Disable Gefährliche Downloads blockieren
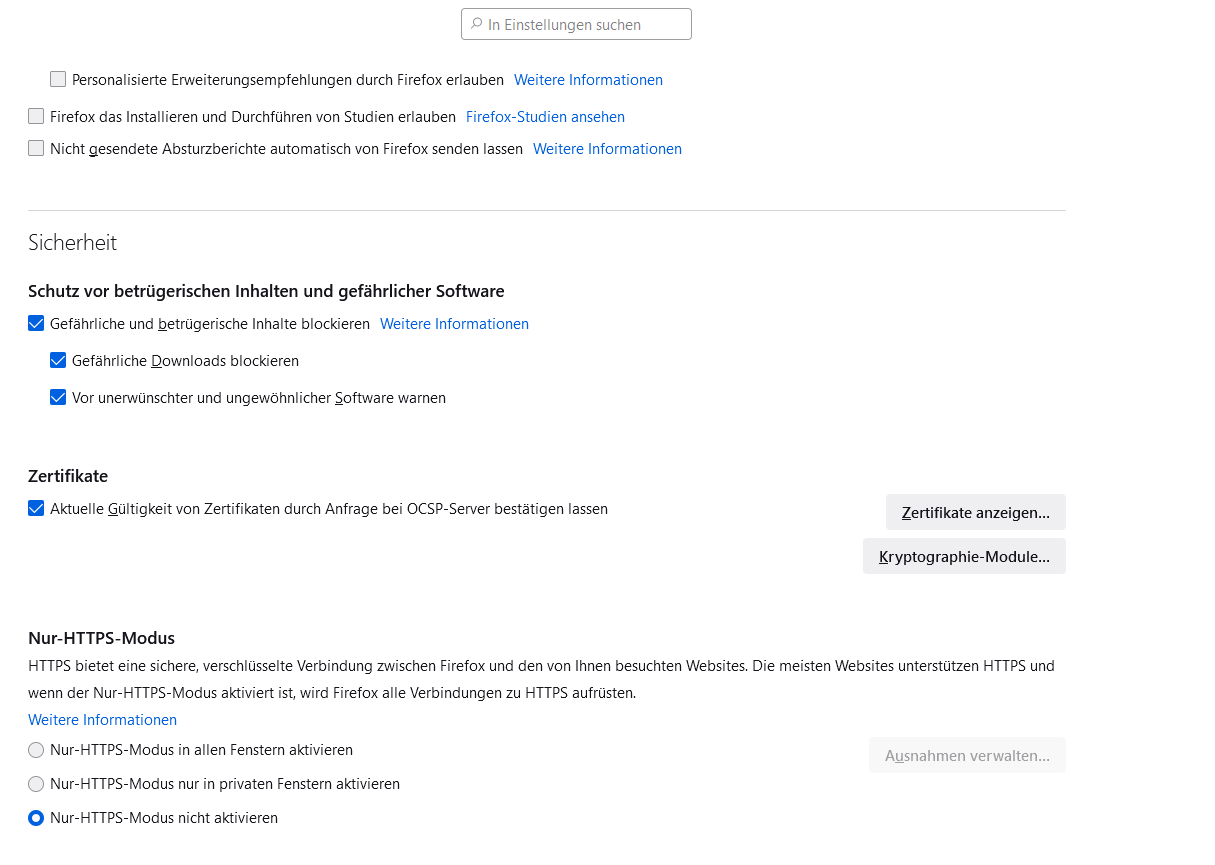 click(58, 360)
